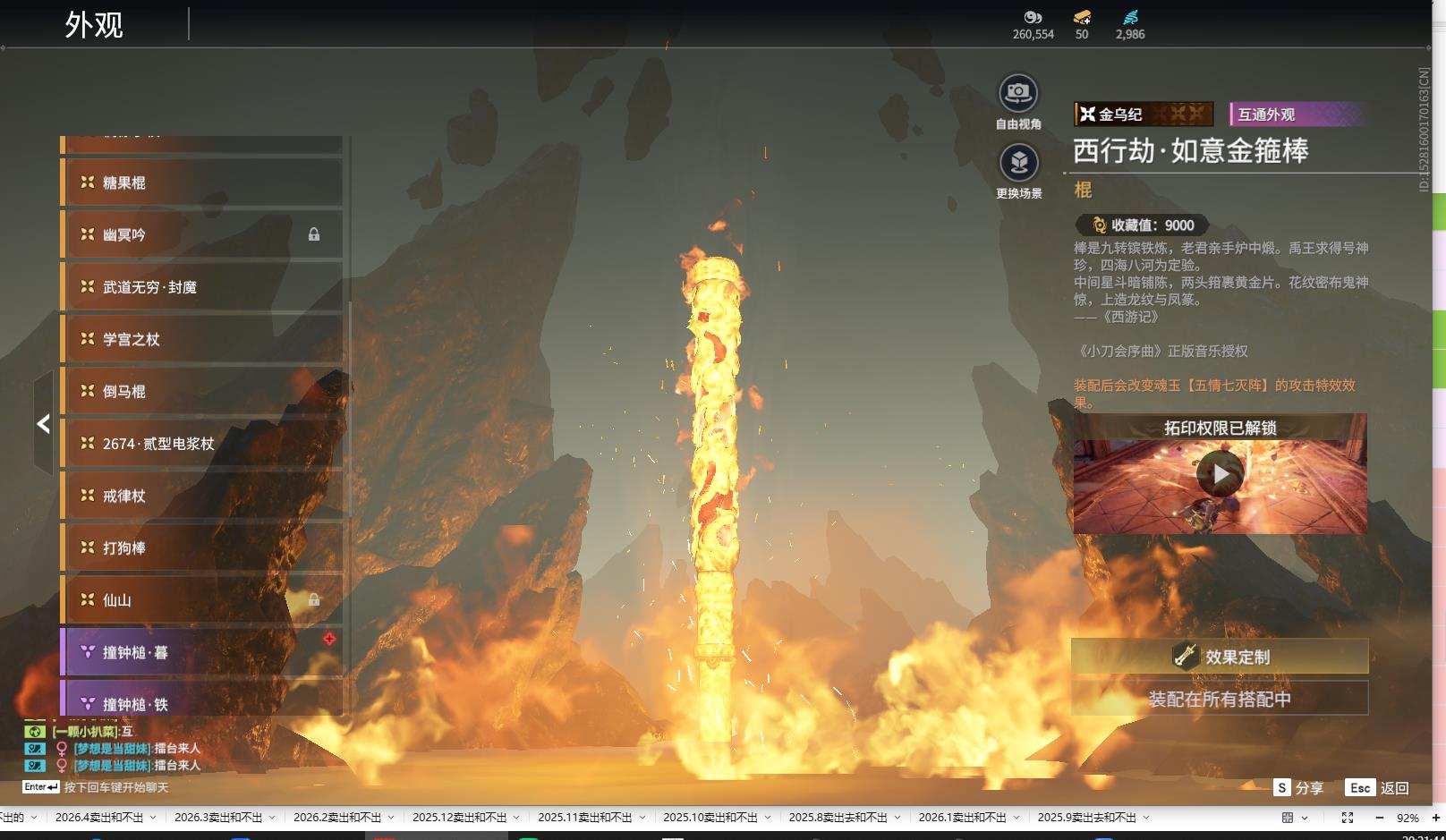
Task: Click the blue feather icon above 2,986
Action: (x=1130, y=17)
